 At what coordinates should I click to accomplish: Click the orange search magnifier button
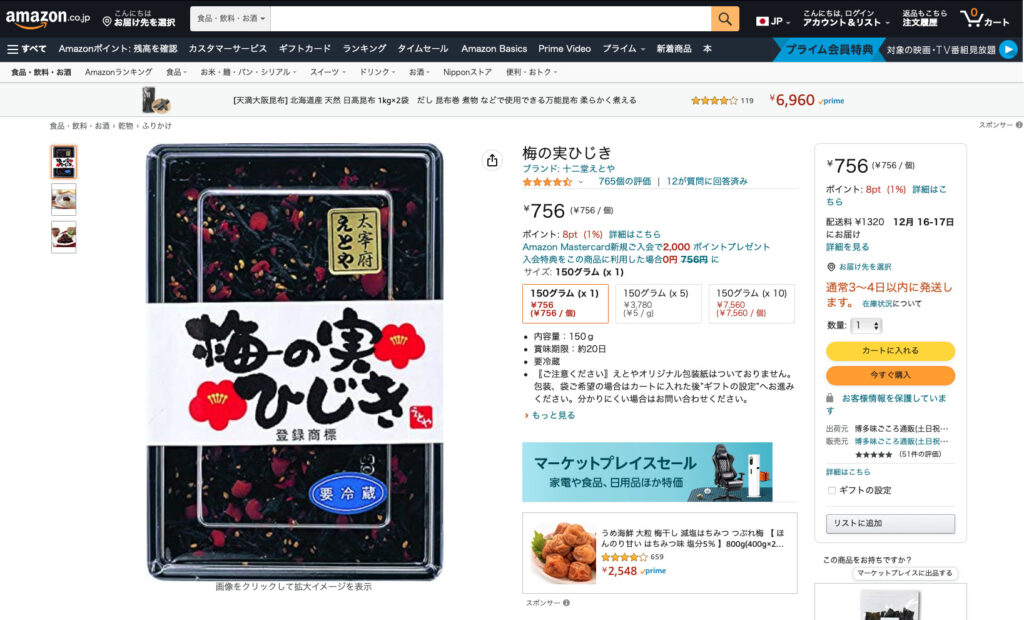725,19
